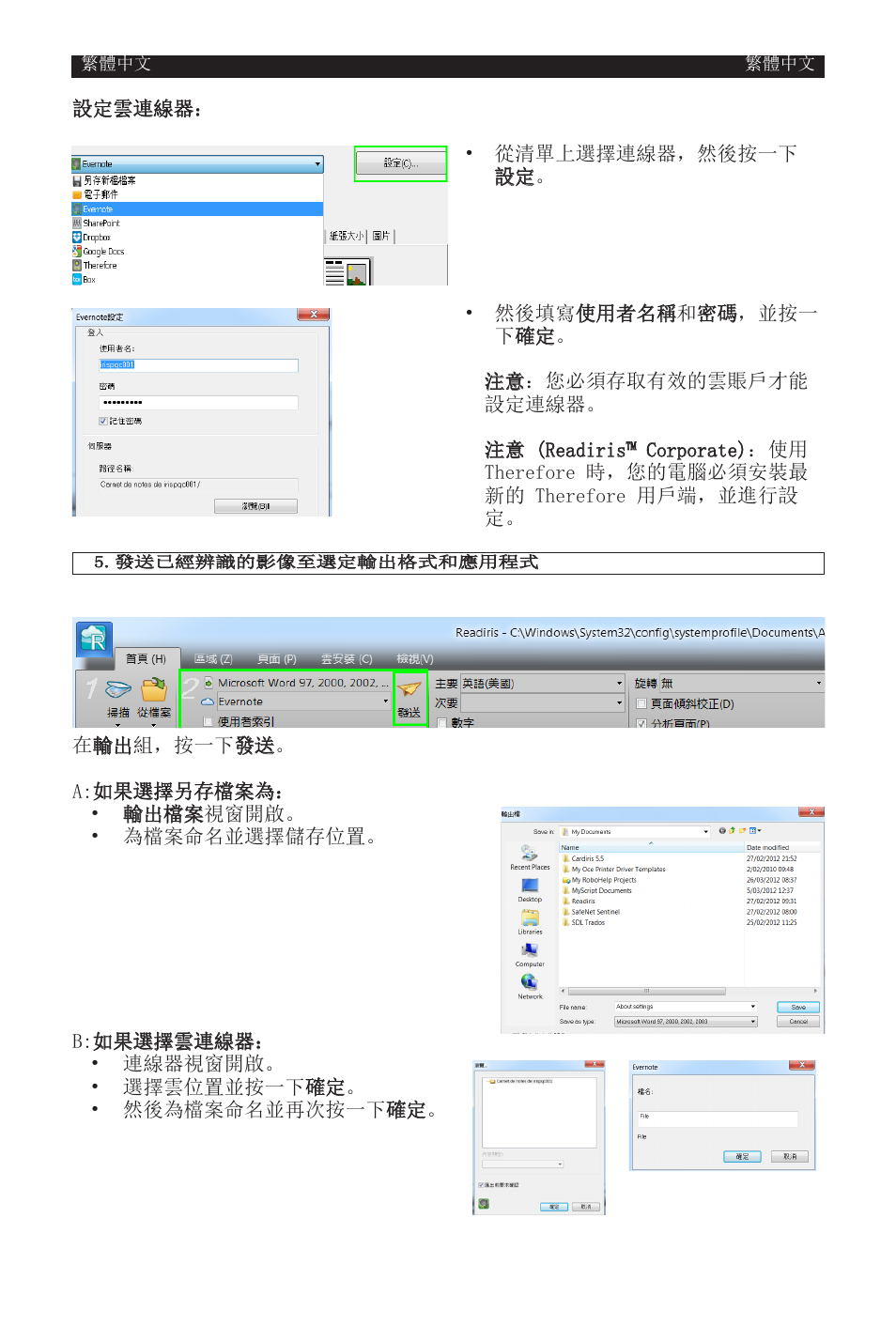Click the 瀏覽(B) browse button
Viewport: 896px width, 1326px height.
[x=255, y=506]
